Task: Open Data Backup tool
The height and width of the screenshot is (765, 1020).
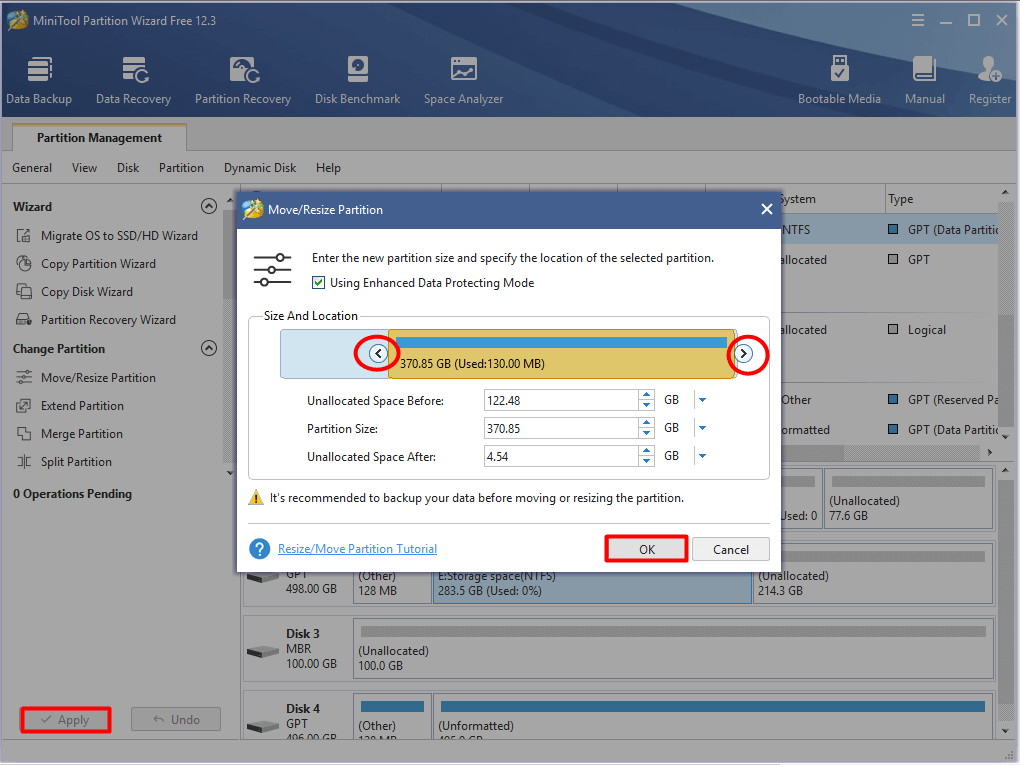Action: pos(39,81)
